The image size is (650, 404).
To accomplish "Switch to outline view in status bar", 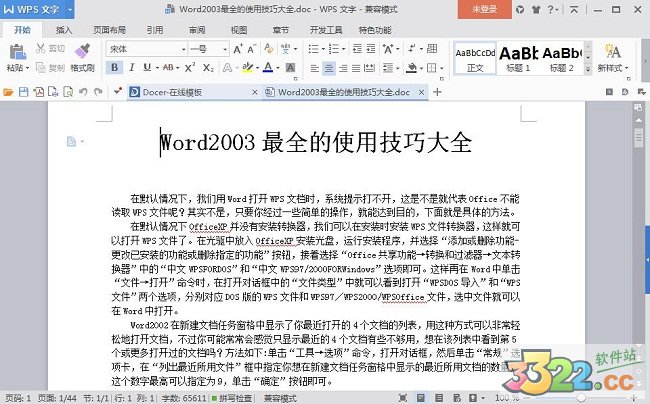I will click(439, 398).
